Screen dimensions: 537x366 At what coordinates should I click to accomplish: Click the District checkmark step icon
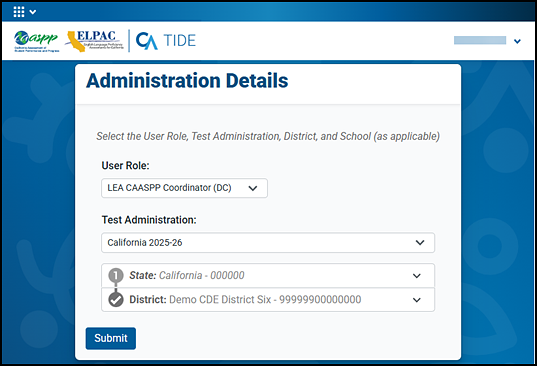click(x=116, y=300)
